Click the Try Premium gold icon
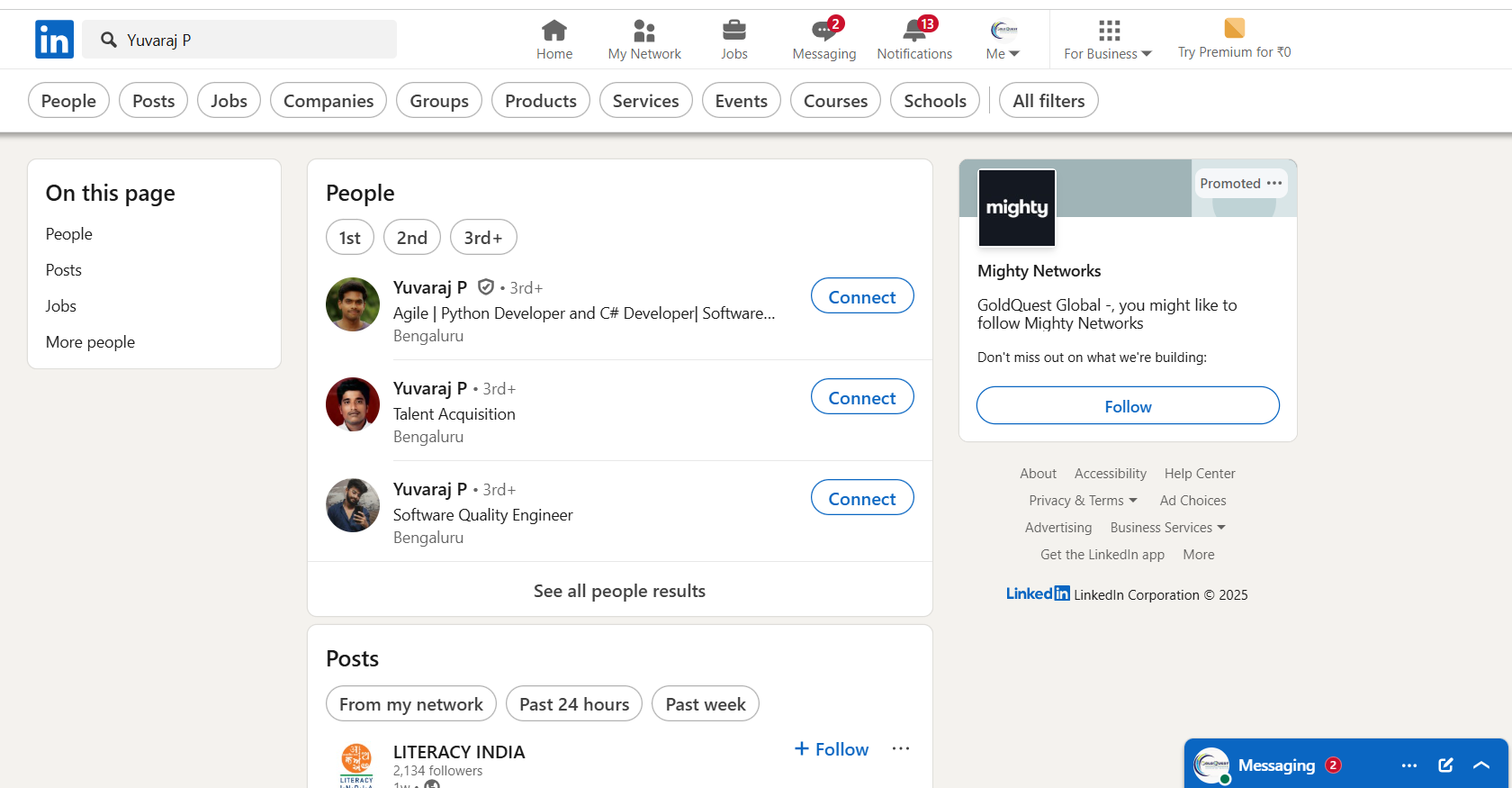1512x788 pixels. 1235,28
